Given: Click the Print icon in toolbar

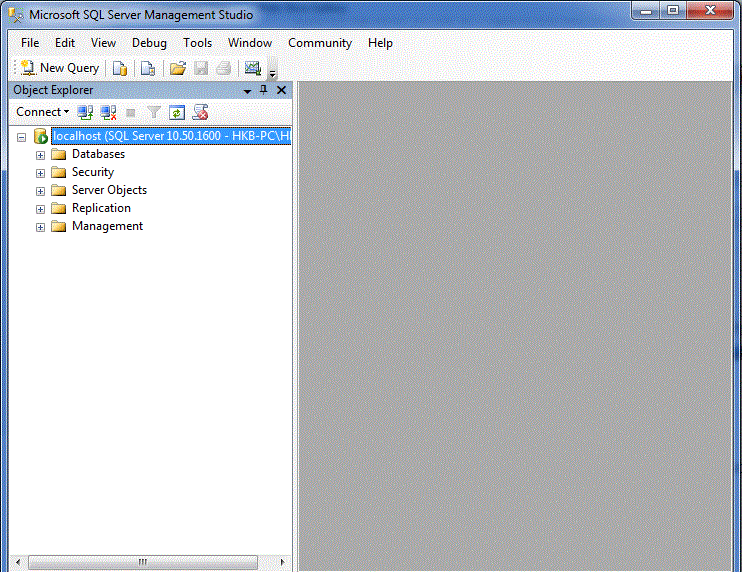Looking at the screenshot, I should [x=224, y=69].
